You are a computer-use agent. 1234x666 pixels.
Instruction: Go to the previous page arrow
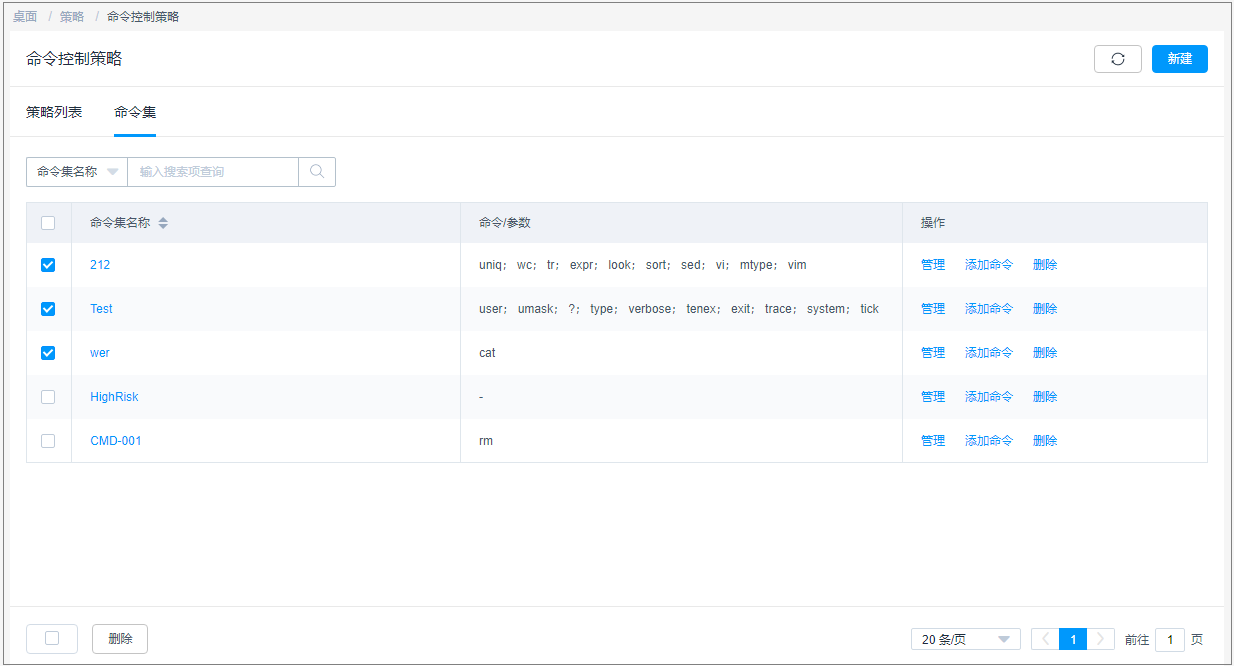coord(1045,639)
